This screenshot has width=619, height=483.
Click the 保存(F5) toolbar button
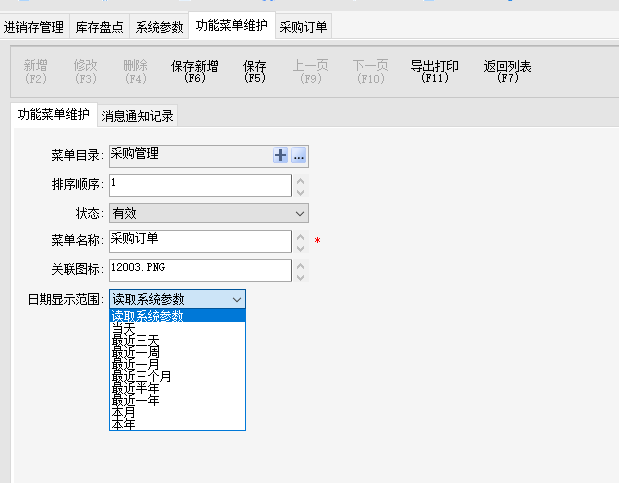tap(255, 71)
